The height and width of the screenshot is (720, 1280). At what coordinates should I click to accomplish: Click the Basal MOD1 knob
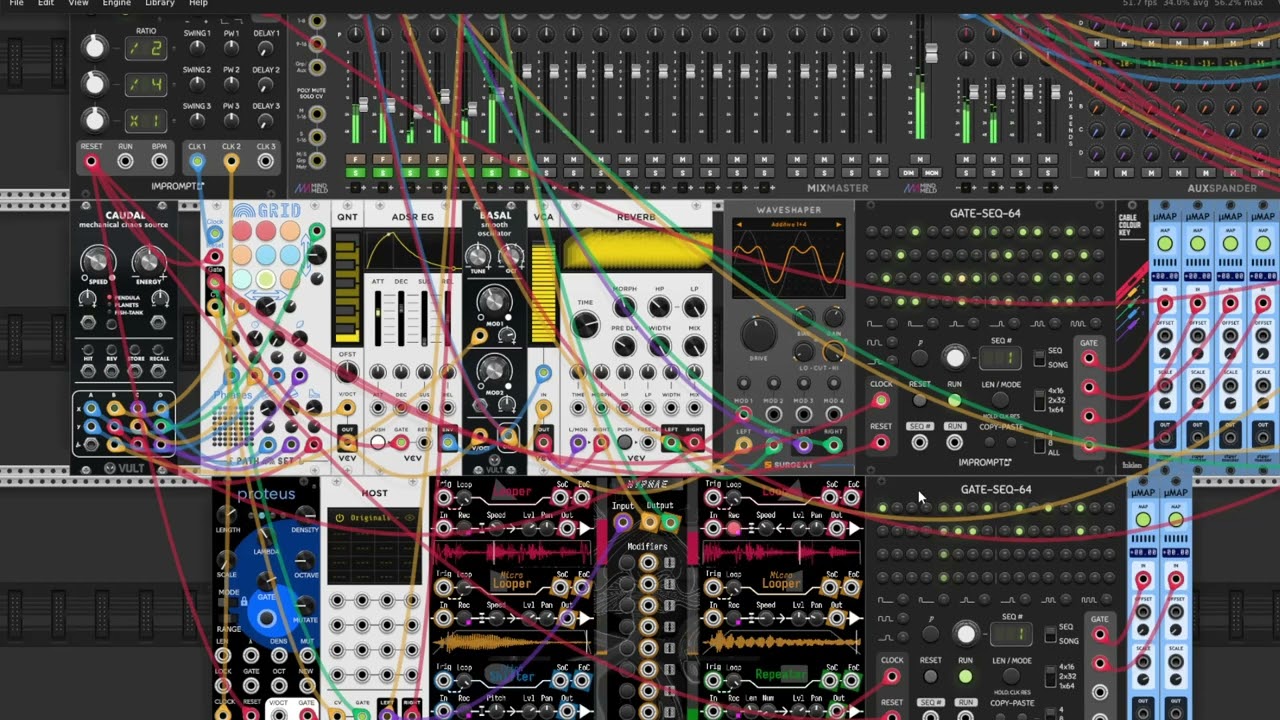494,301
